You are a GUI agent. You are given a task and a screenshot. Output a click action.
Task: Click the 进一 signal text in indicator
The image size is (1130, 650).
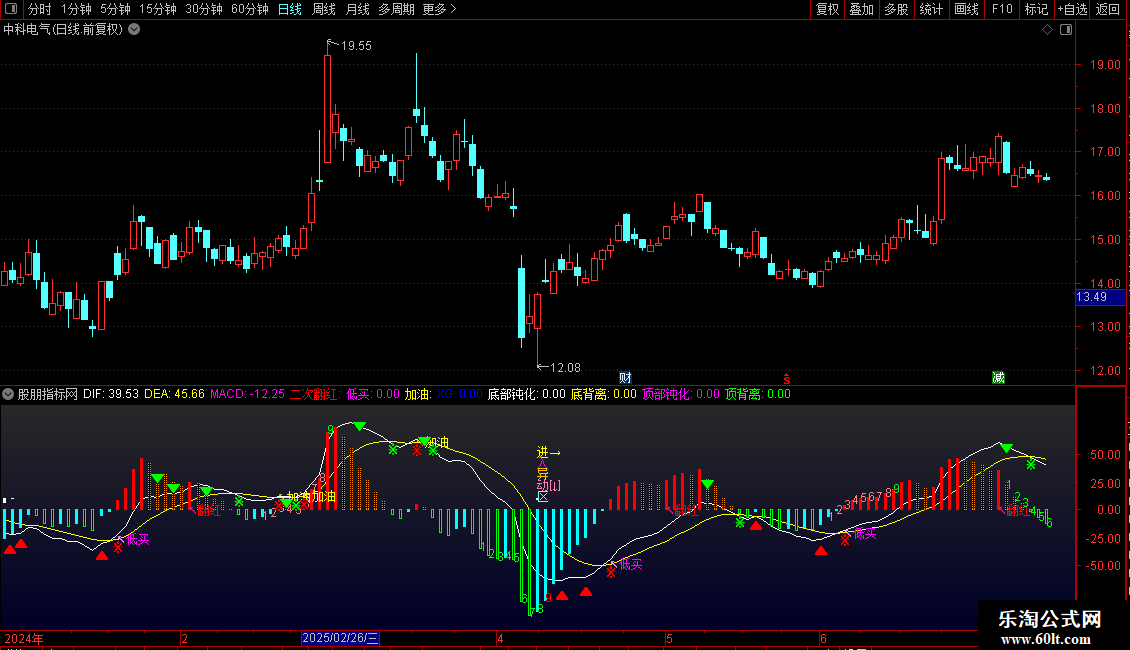pyautogui.click(x=548, y=453)
